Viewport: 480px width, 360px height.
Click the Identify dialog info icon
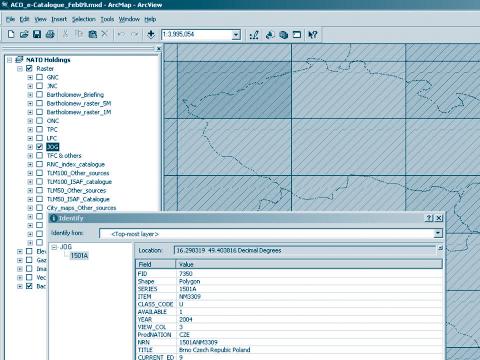[53, 218]
